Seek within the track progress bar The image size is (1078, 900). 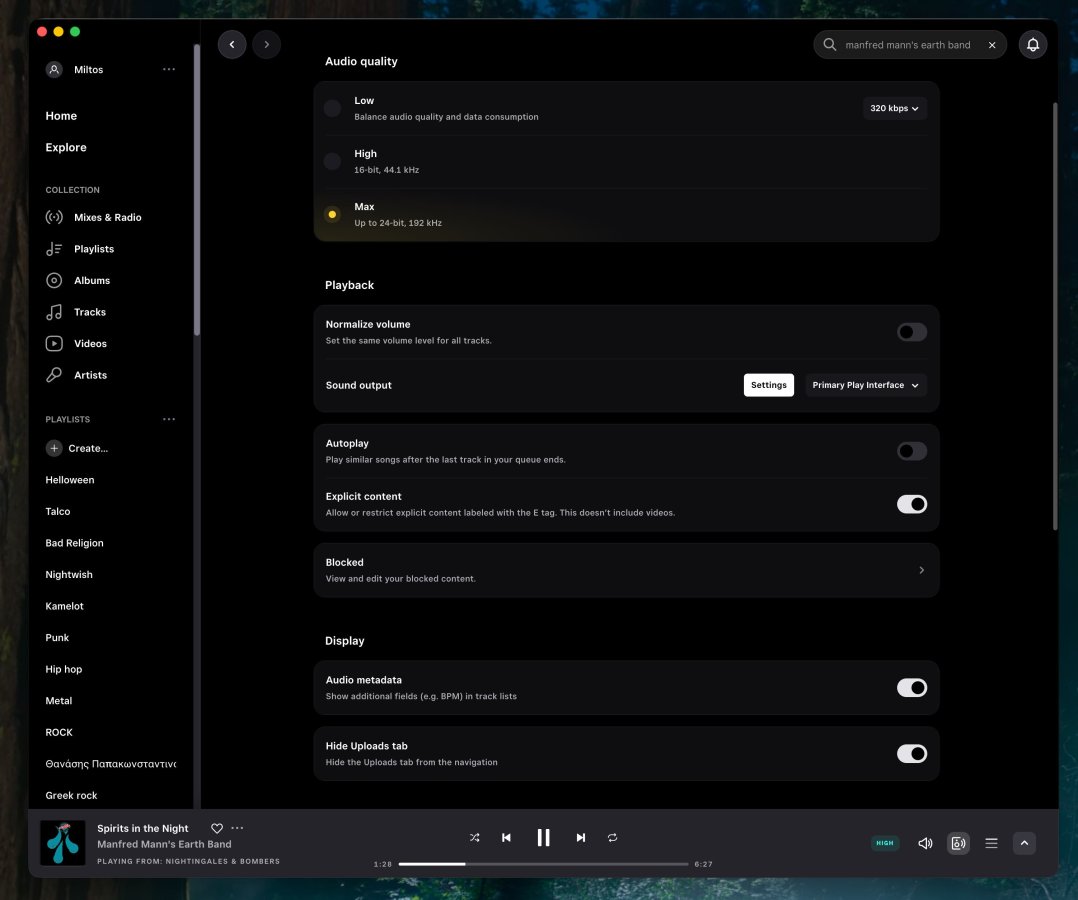(543, 864)
